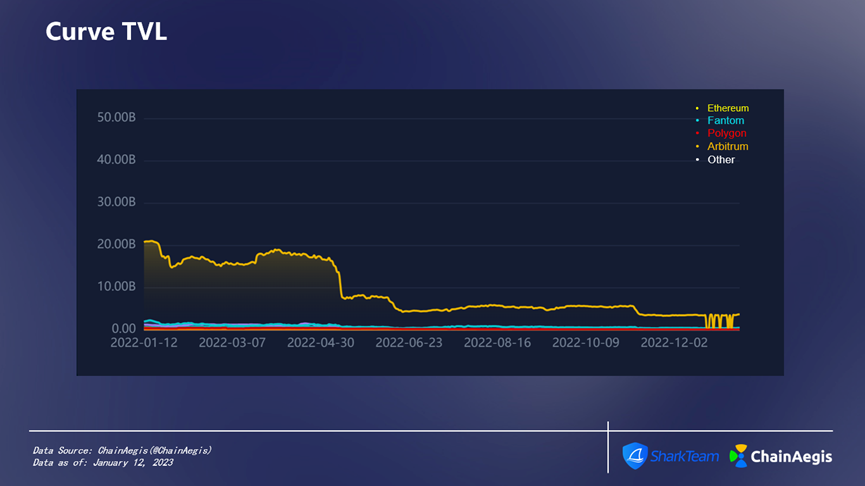Click the 2022-04-30 date label
This screenshot has width=865, height=486.
click(x=321, y=343)
